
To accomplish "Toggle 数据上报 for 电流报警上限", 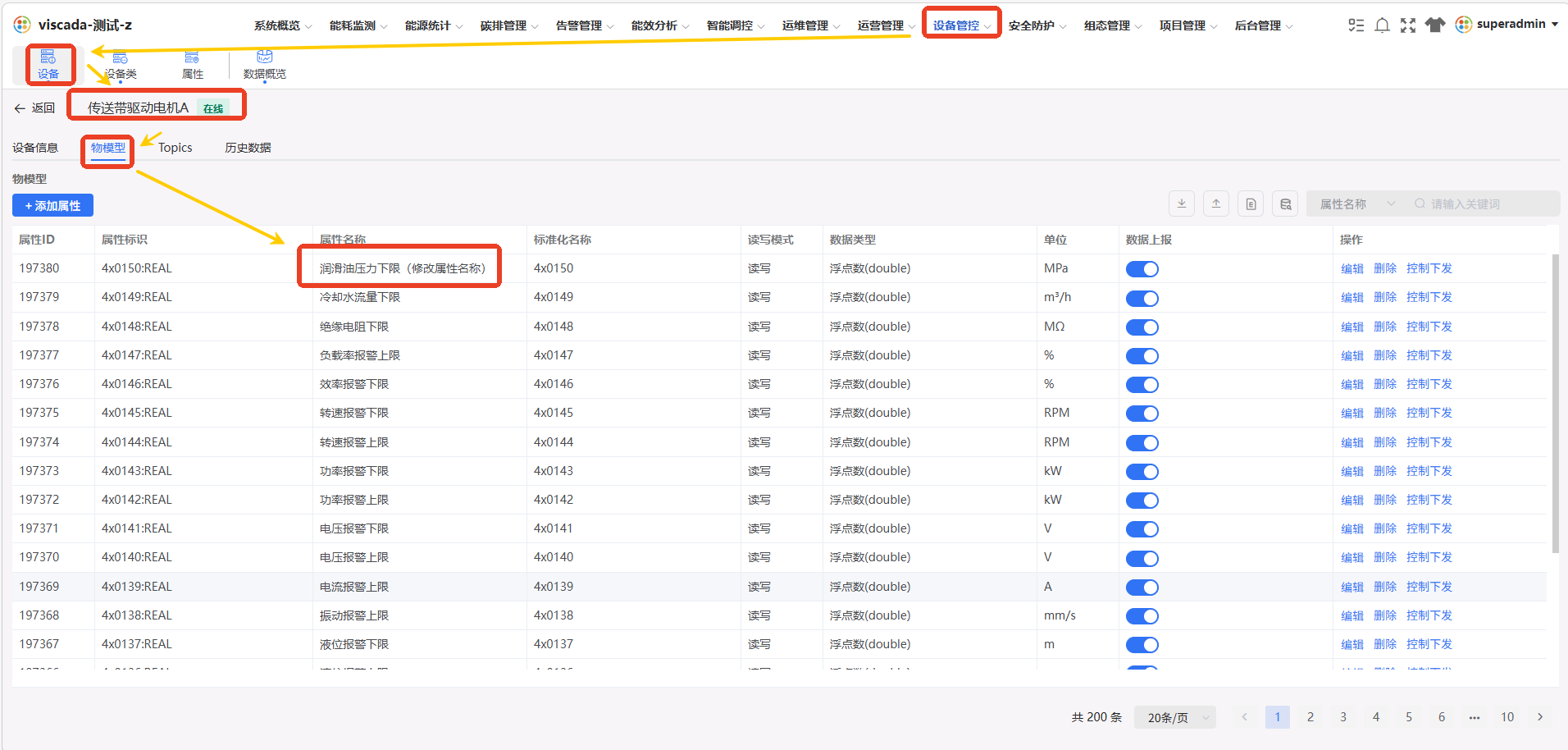I will (x=1142, y=588).
